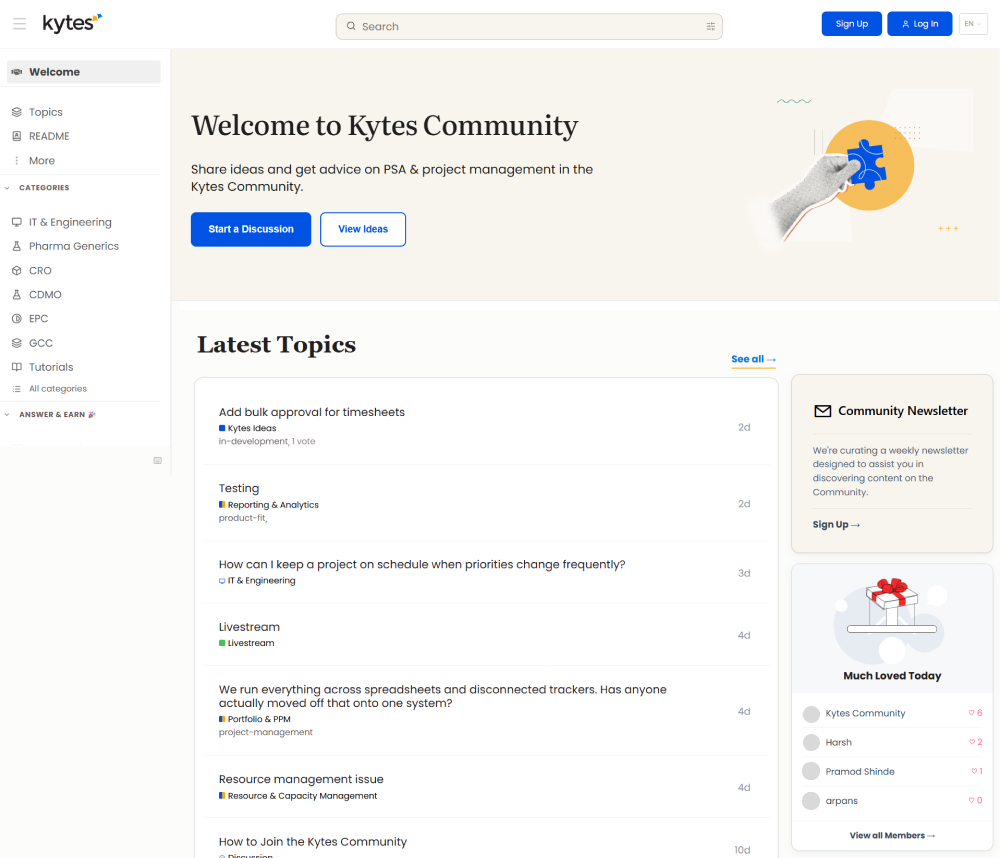The image size is (1000, 858).
Task: Expand the More menu in sidebar
Action: (x=41, y=161)
